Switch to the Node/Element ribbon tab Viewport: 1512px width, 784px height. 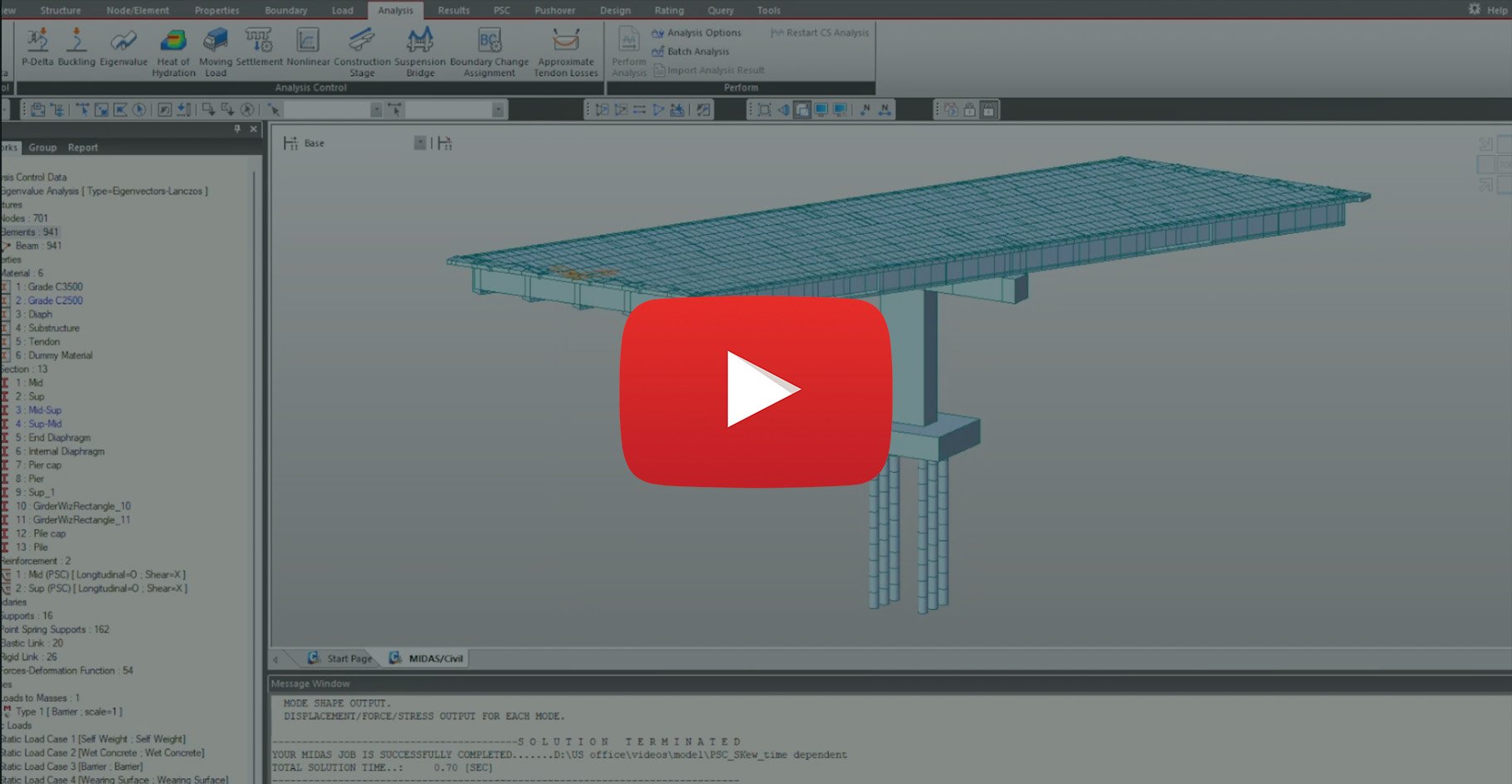tap(138, 10)
